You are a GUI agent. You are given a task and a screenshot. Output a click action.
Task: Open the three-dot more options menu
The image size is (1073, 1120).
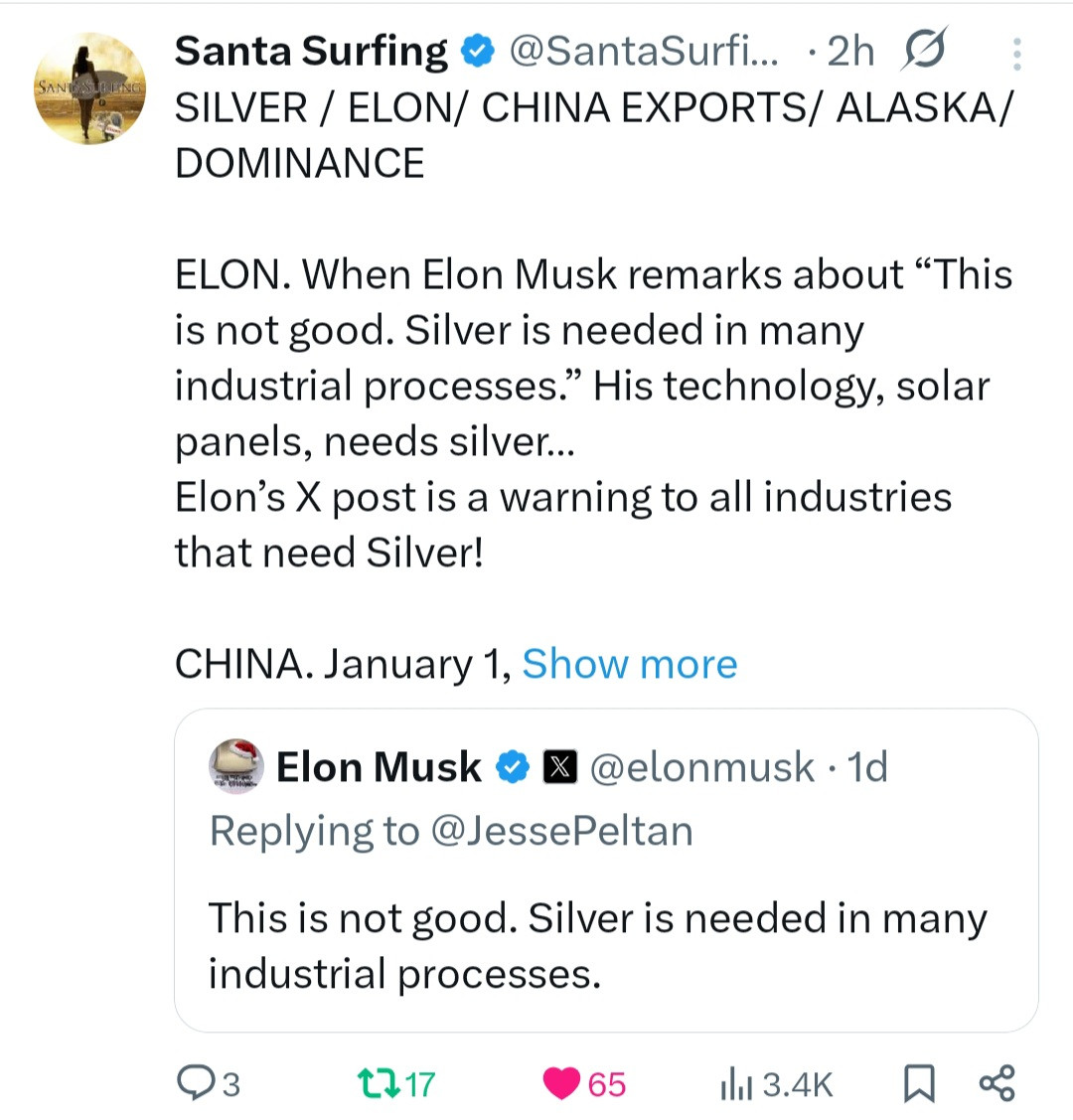click(x=1016, y=54)
